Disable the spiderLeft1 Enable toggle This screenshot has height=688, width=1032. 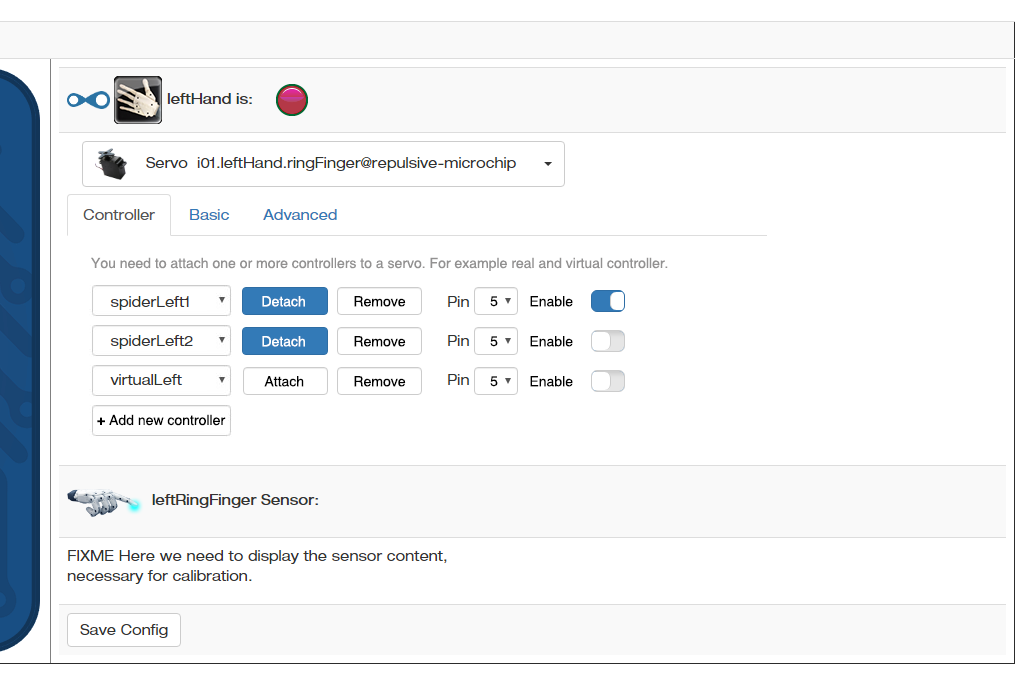[x=607, y=302]
